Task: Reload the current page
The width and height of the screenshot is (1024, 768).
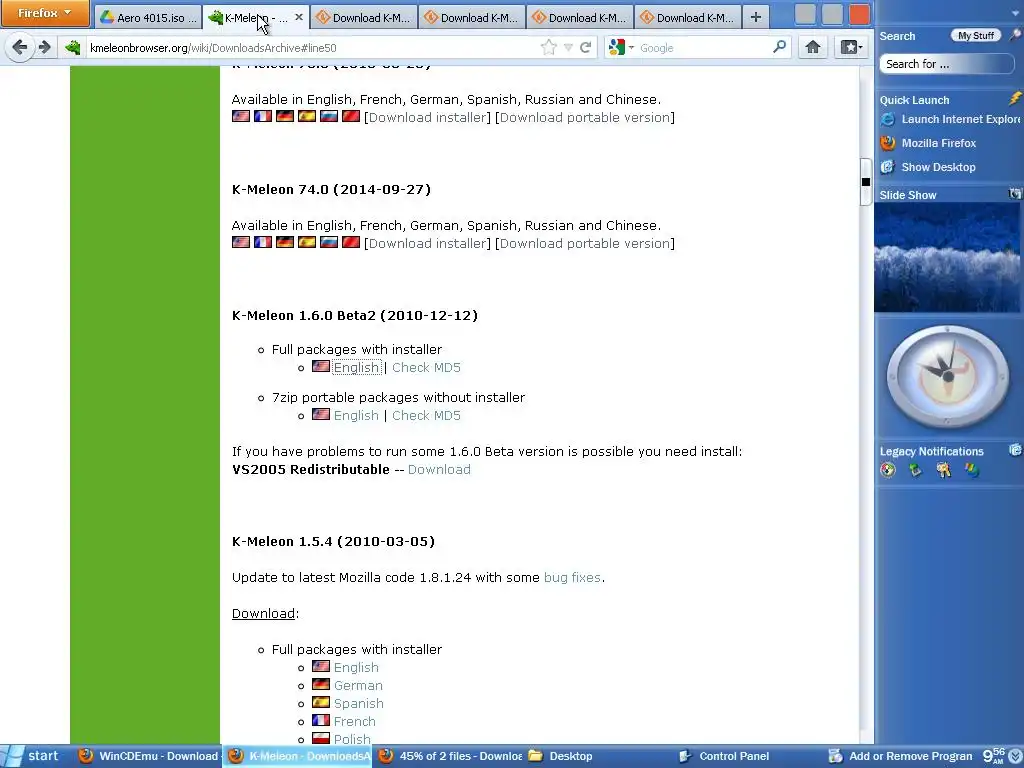Action: tap(586, 47)
